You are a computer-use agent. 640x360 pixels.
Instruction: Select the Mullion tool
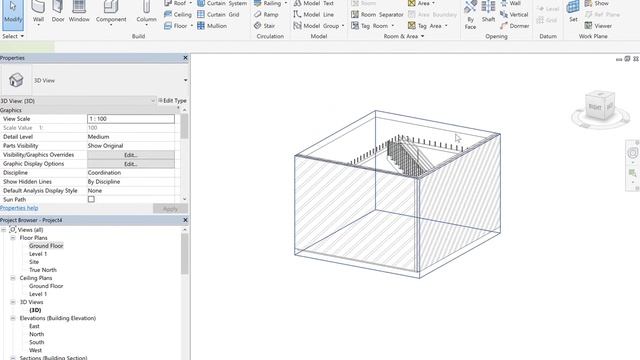(x=212, y=26)
